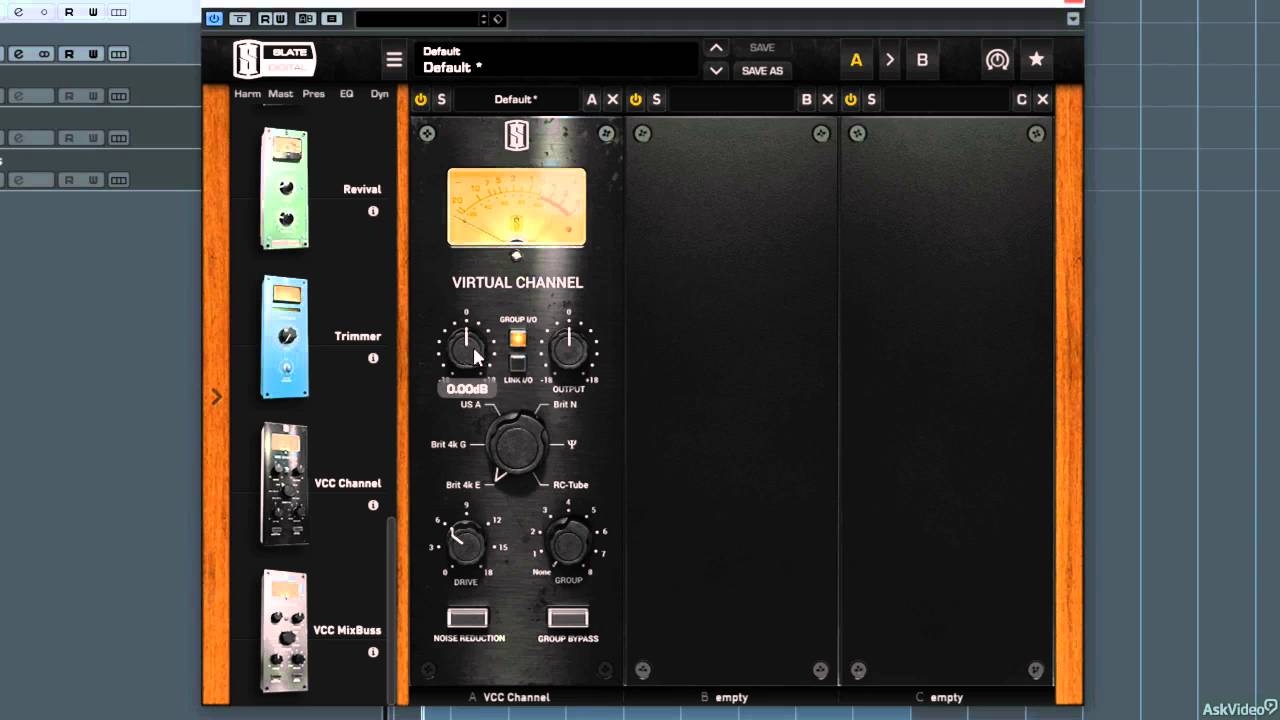Solo slot A with S button

click(x=442, y=99)
